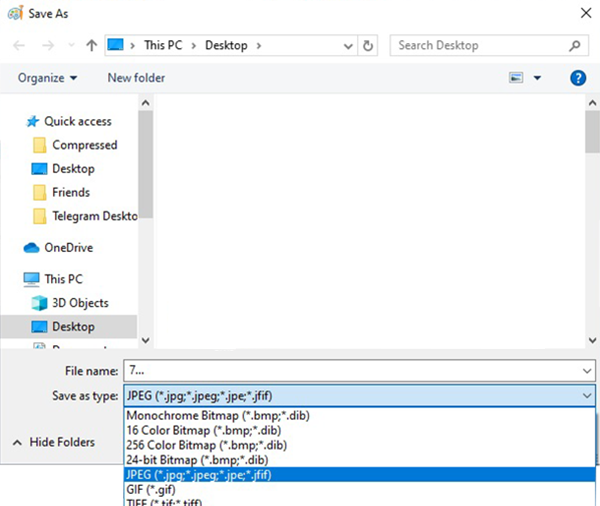Expand the address bar history chevron
The width and height of the screenshot is (600, 506).
pos(348,46)
